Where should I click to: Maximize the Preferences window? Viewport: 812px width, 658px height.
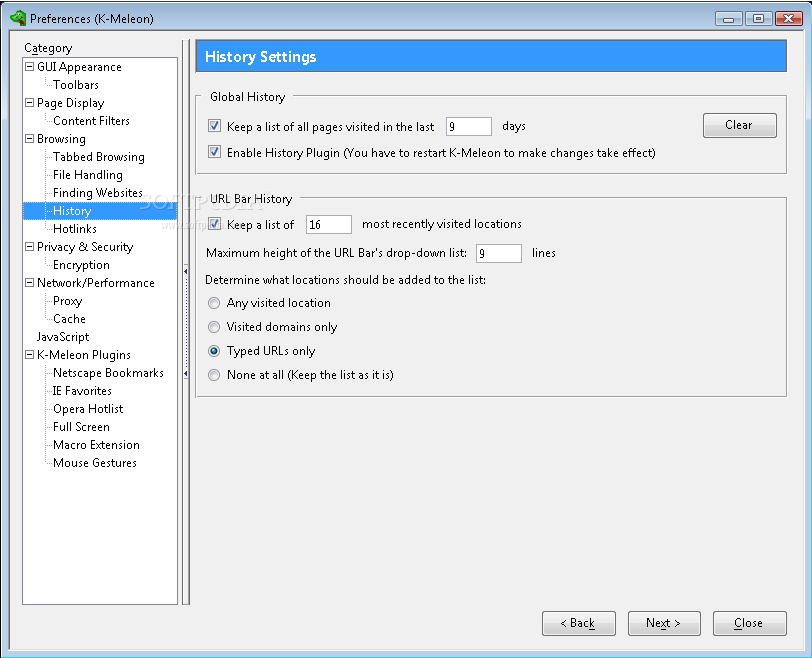[758, 19]
